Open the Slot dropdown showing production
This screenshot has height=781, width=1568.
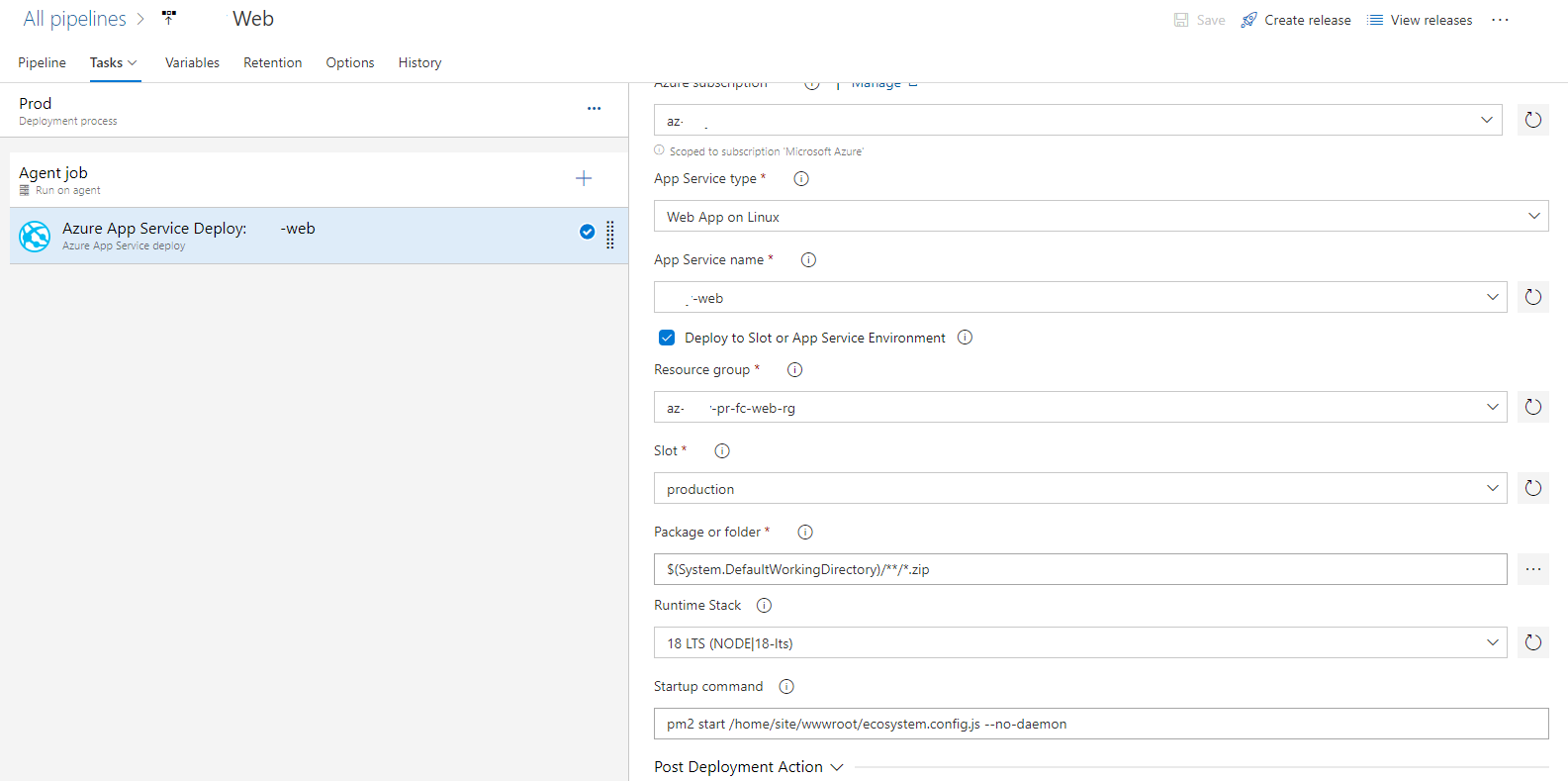coord(1080,488)
